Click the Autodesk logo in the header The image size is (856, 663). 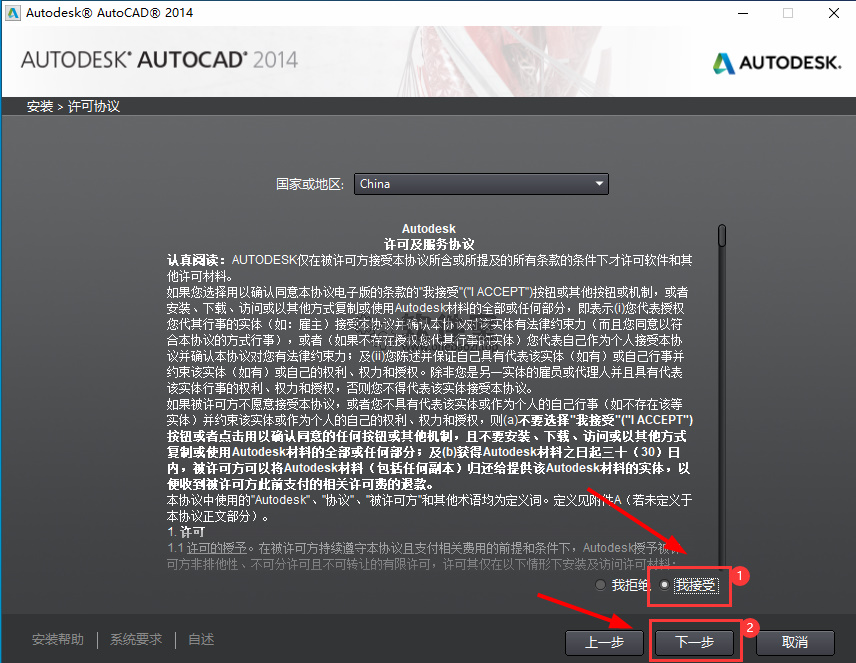tap(777, 63)
